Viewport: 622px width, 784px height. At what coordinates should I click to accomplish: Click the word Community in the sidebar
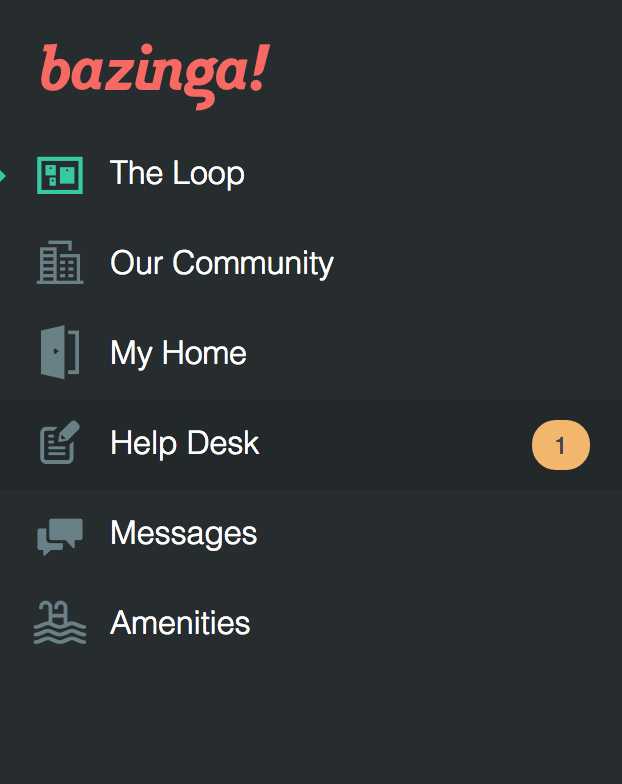(x=253, y=263)
